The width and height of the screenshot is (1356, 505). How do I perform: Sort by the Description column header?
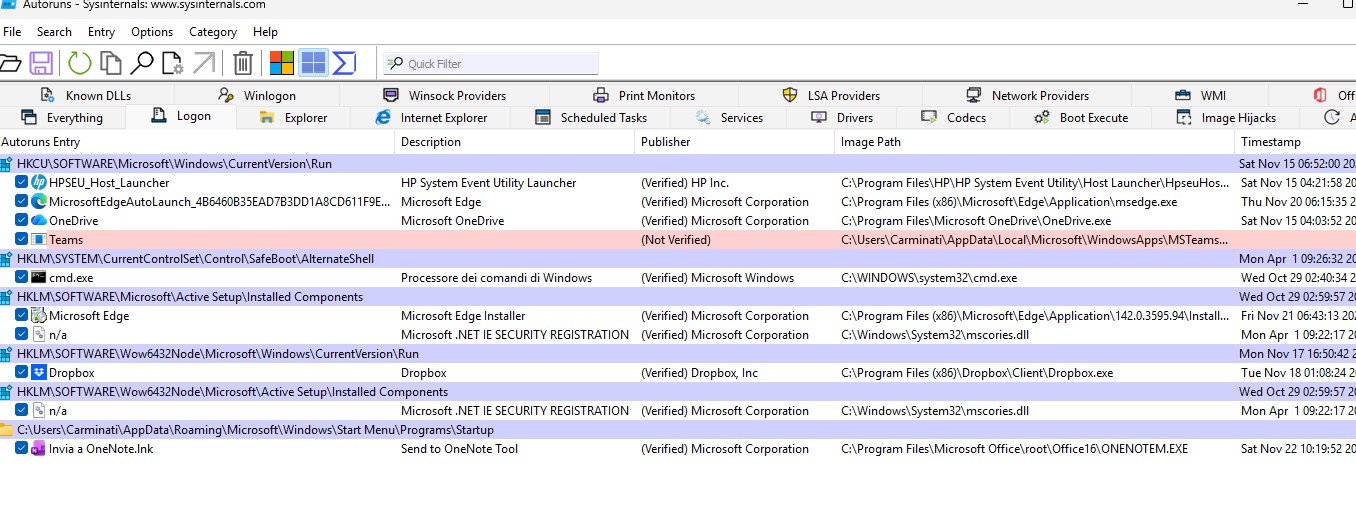pyautogui.click(x=516, y=142)
